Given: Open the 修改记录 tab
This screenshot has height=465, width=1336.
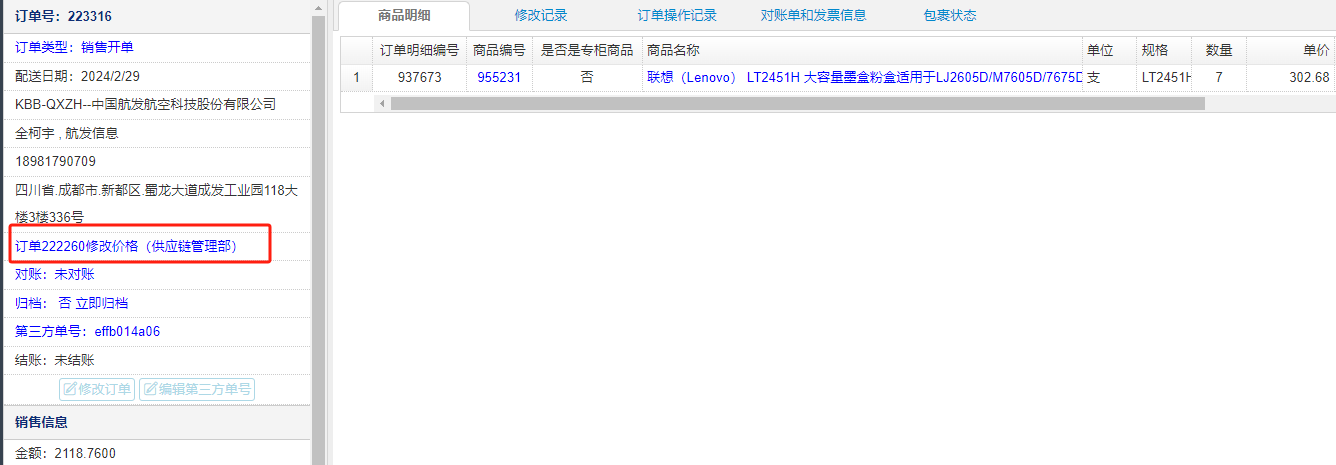Looking at the screenshot, I should point(541,15).
